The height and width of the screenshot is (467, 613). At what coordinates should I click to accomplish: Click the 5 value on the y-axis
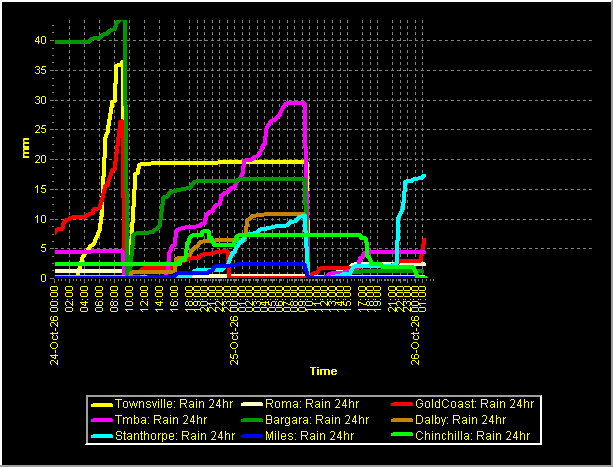[43, 249]
